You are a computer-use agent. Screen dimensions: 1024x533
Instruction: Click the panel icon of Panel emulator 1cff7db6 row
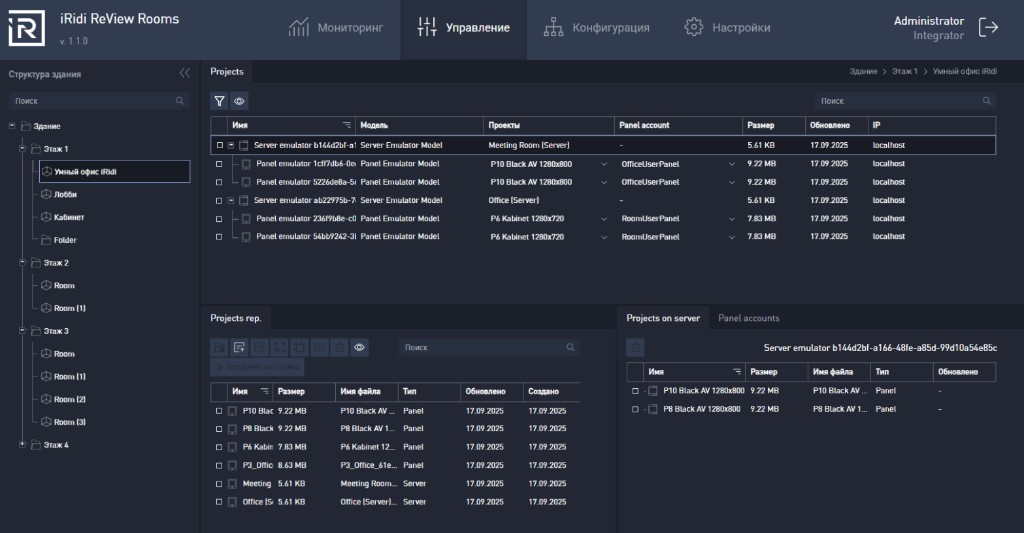tap(246, 164)
